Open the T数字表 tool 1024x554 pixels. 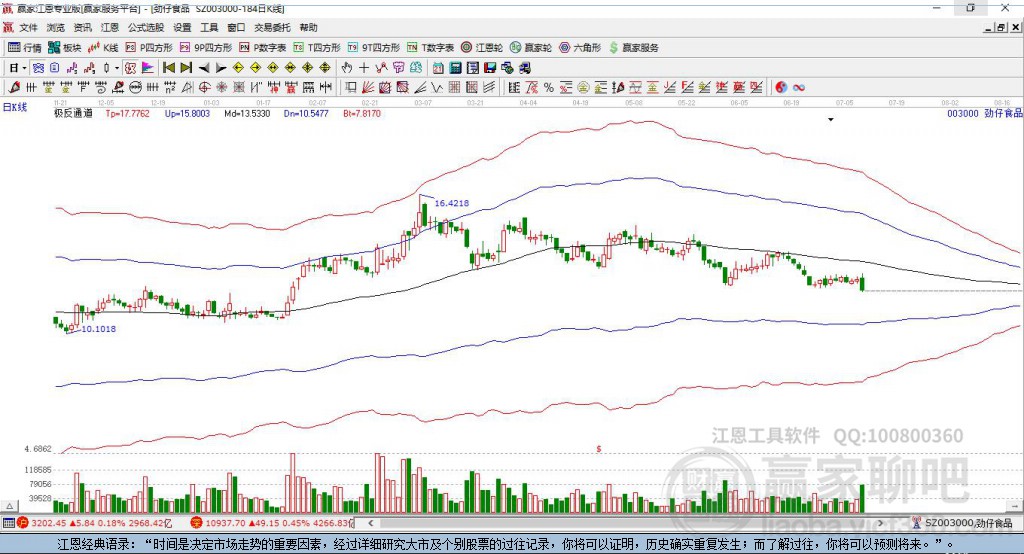(x=430, y=48)
